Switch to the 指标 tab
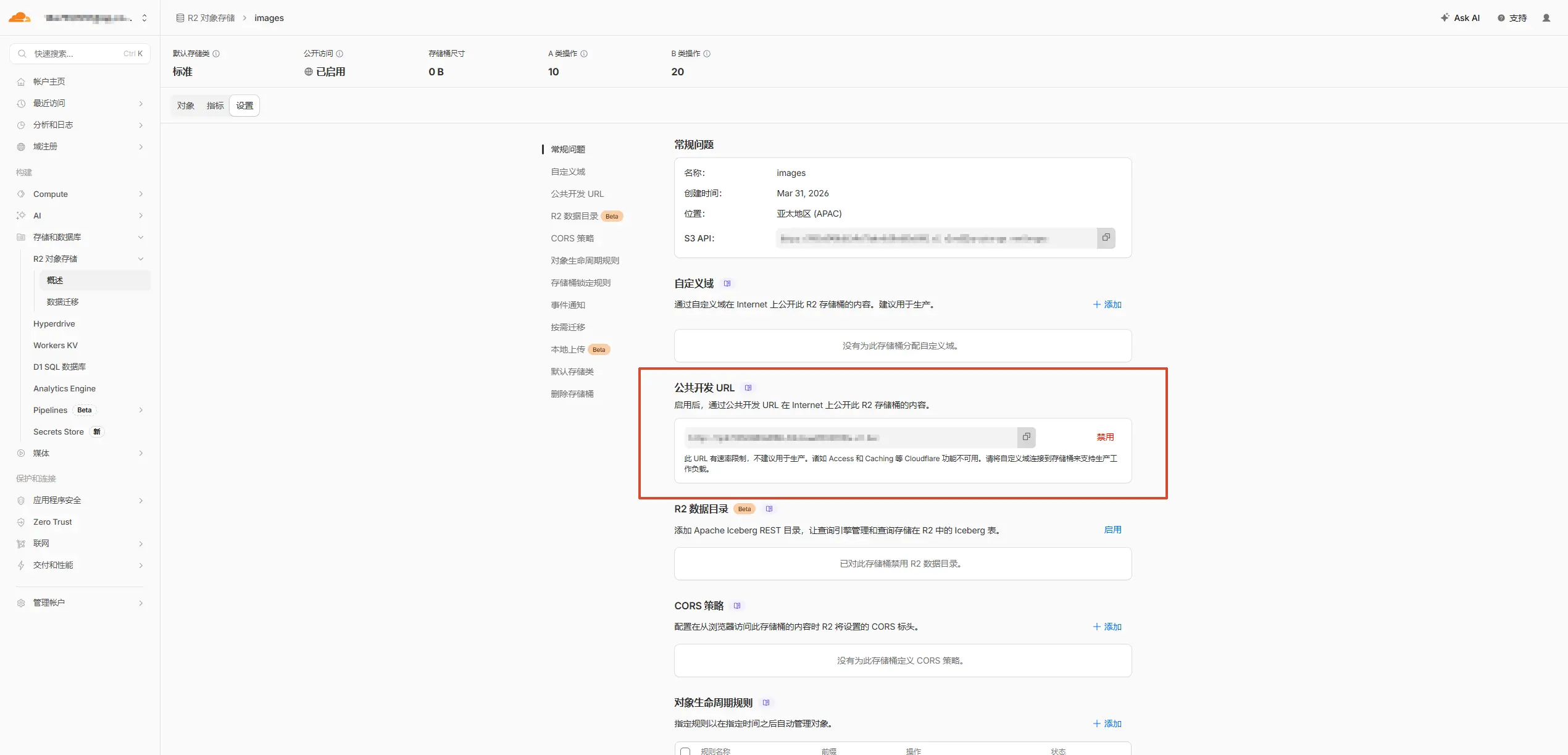 pos(215,106)
